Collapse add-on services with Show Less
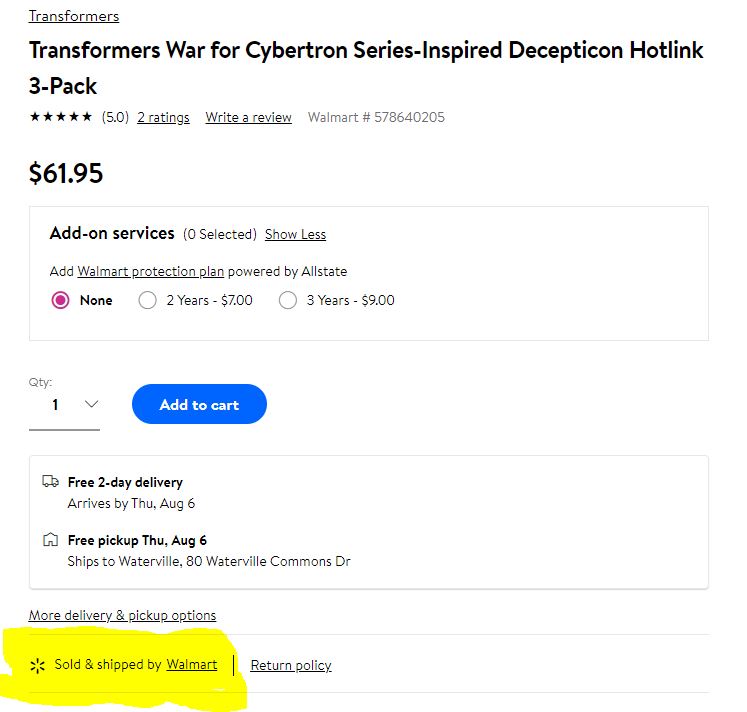747x712 pixels. (295, 234)
